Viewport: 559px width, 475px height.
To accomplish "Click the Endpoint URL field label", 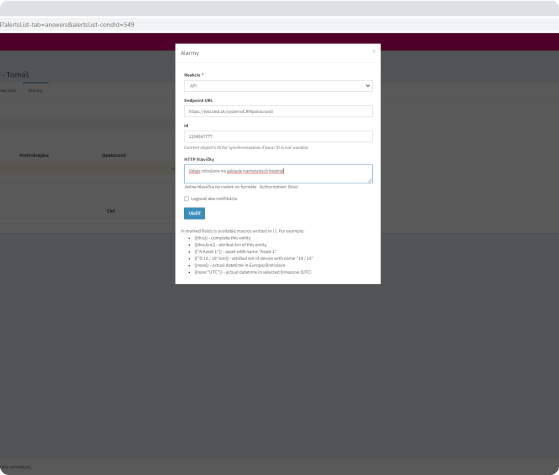I will tap(198, 101).
